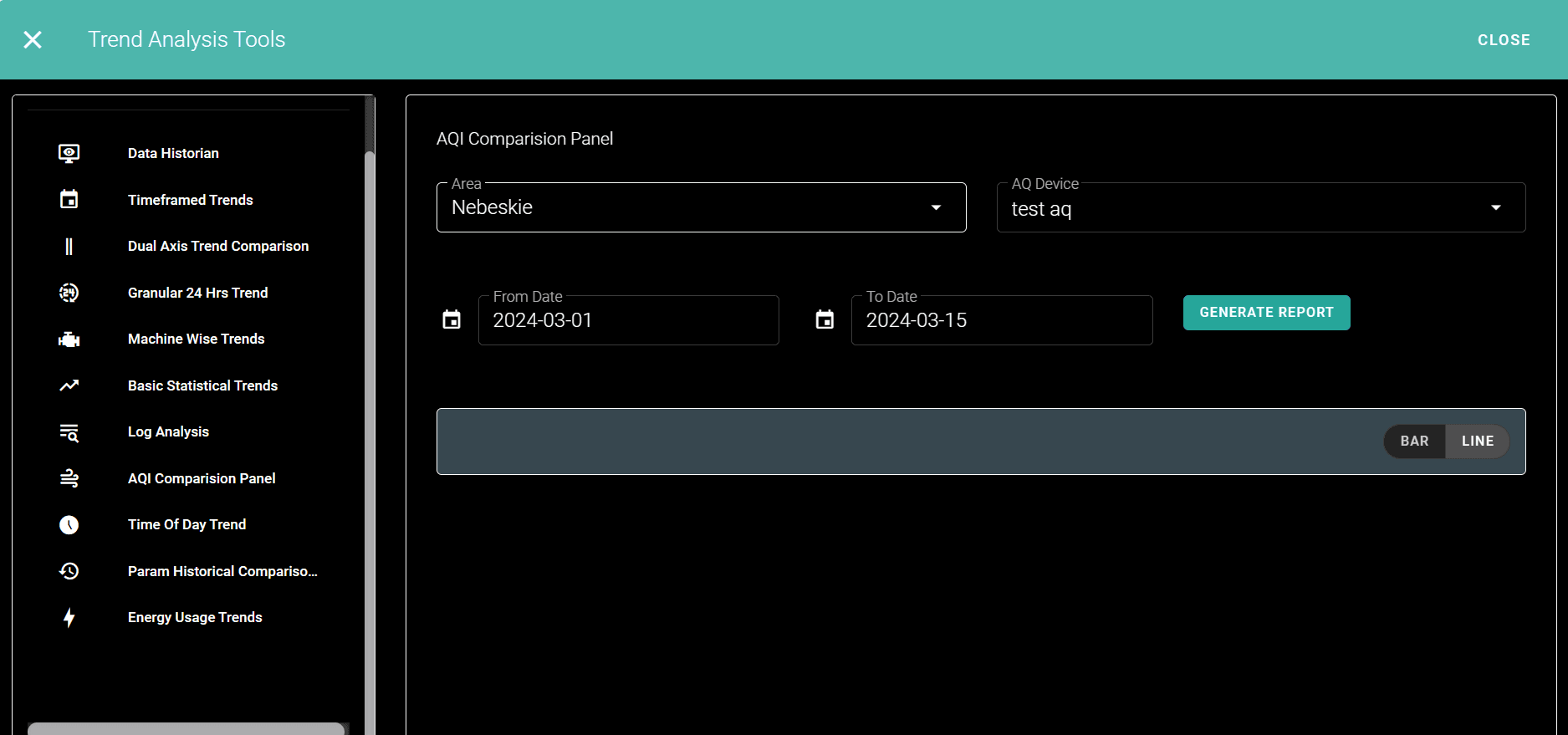Open Dual Axis Trend Comparison tool

(217, 246)
